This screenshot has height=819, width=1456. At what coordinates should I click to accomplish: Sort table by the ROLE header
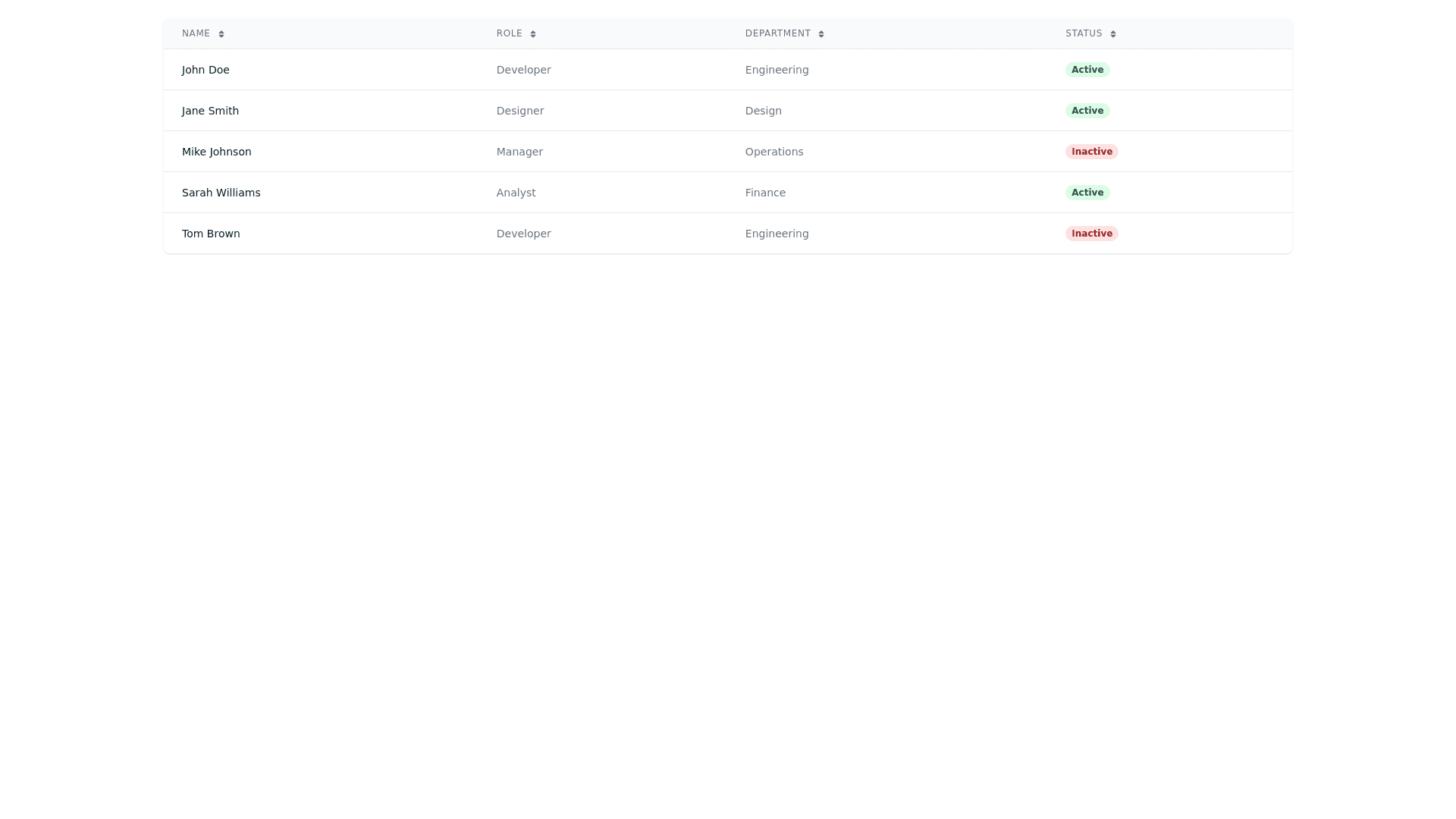(510, 33)
